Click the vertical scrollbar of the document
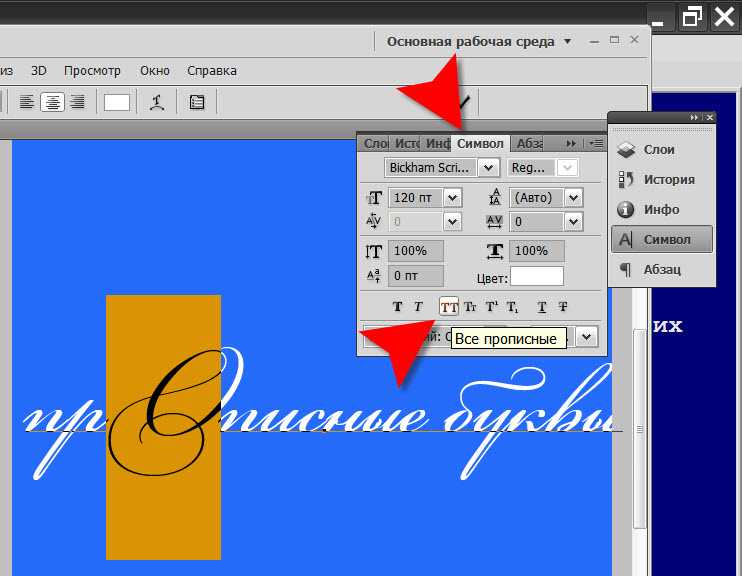The image size is (742, 576). [640, 428]
